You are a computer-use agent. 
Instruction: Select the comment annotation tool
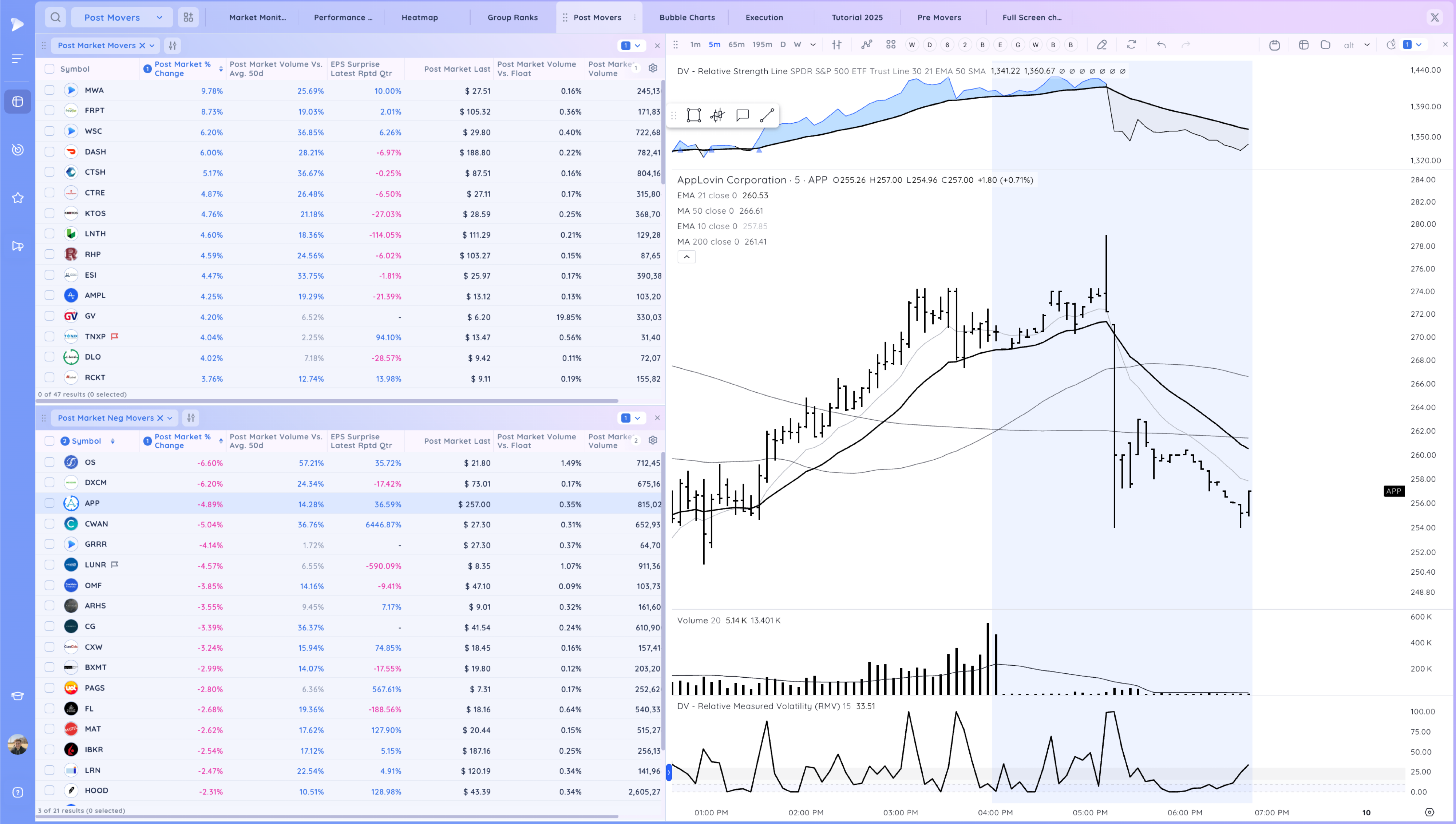point(743,115)
